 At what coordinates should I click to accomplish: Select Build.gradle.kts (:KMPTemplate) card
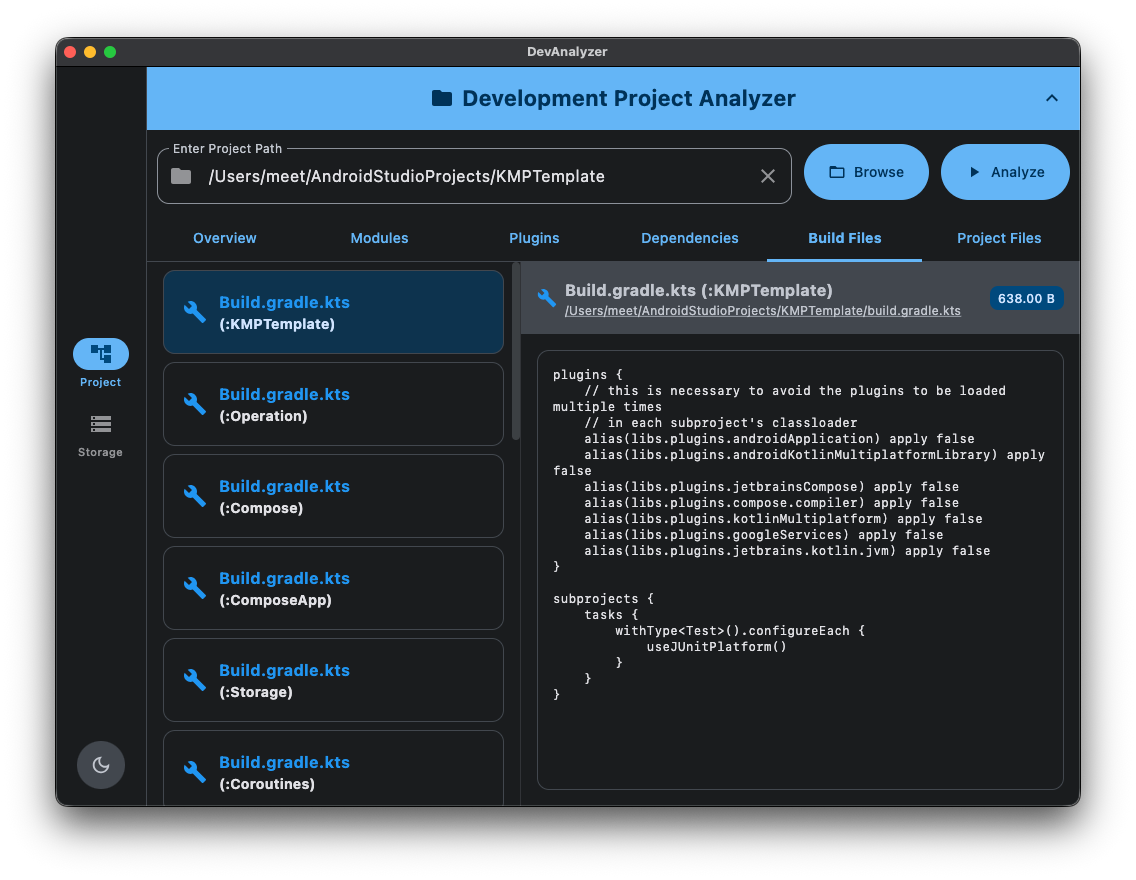pyautogui.click(x=333, y=312)
